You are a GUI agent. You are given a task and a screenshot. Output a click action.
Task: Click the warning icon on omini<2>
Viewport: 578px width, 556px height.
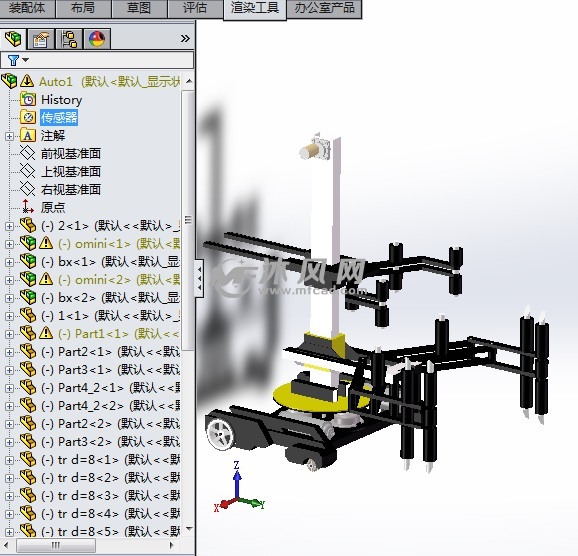tap(46, 279)
